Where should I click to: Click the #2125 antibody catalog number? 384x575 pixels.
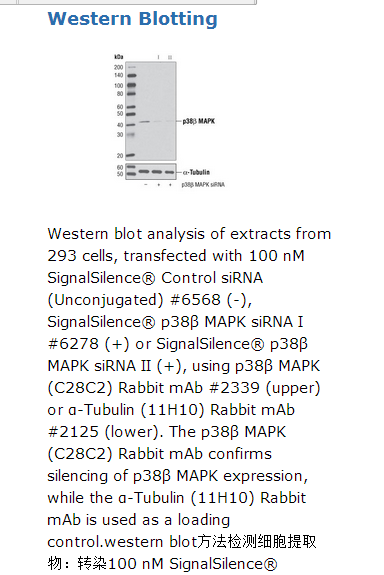pyautogui.click(x=73, y=432)
